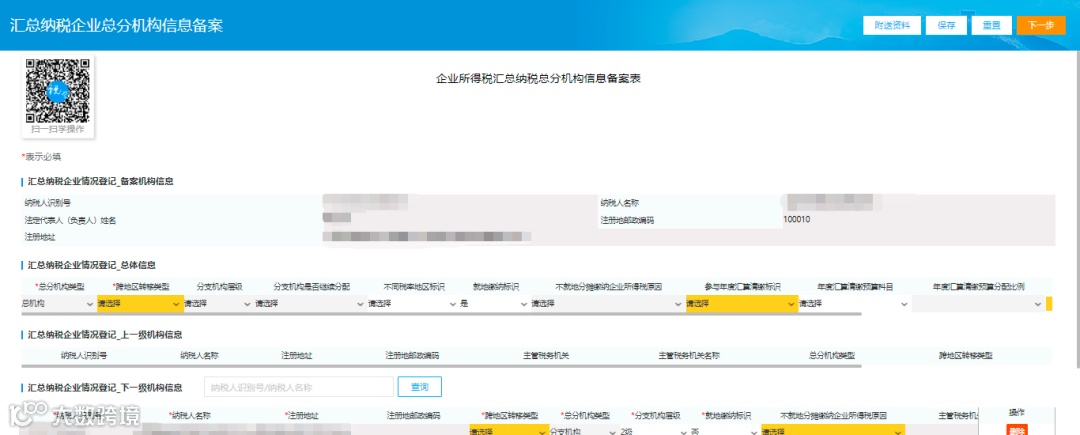This screenshot has height=435, width=1080.
Task: Open lower-level row 跨地区转移类型 dropdown
Action: [508, 431]
